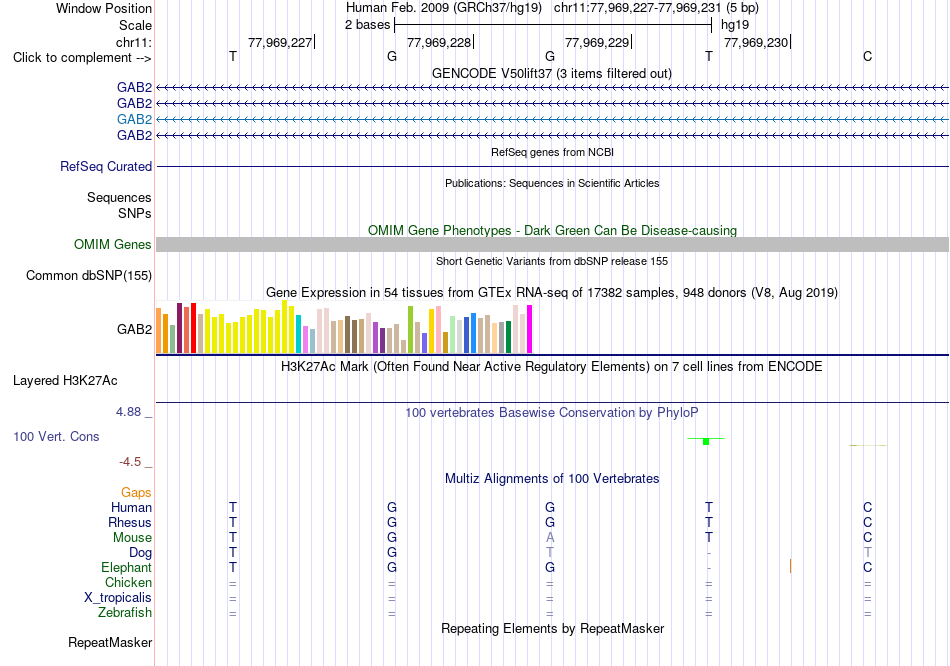Open 'Multiz Alignments of 100 Vertebrates' title
This screenshot has width=950, height=666.
[x=552, y=479]
